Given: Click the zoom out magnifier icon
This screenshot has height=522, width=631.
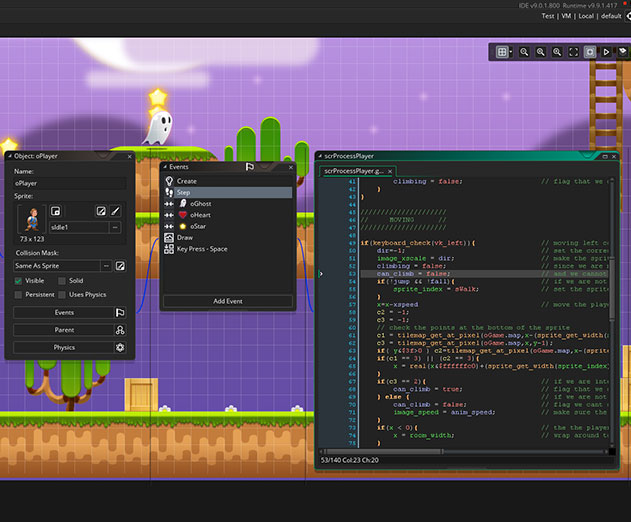Looking at the screenshot, I should 524,52.
